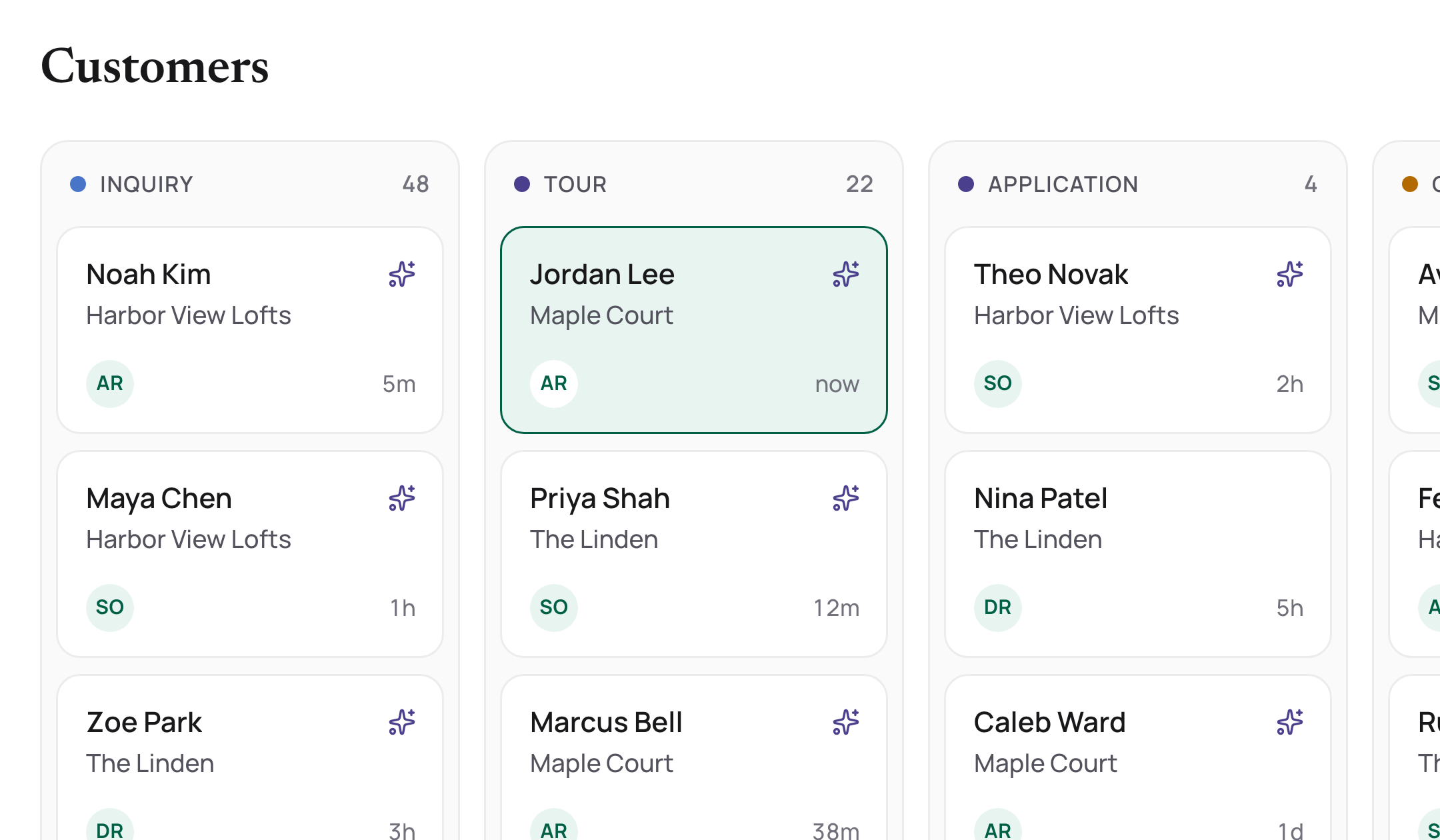Viewport: 1440px width, 840px height.
Task: Click the Tour count 22
Action: click(x=859, y=184)
